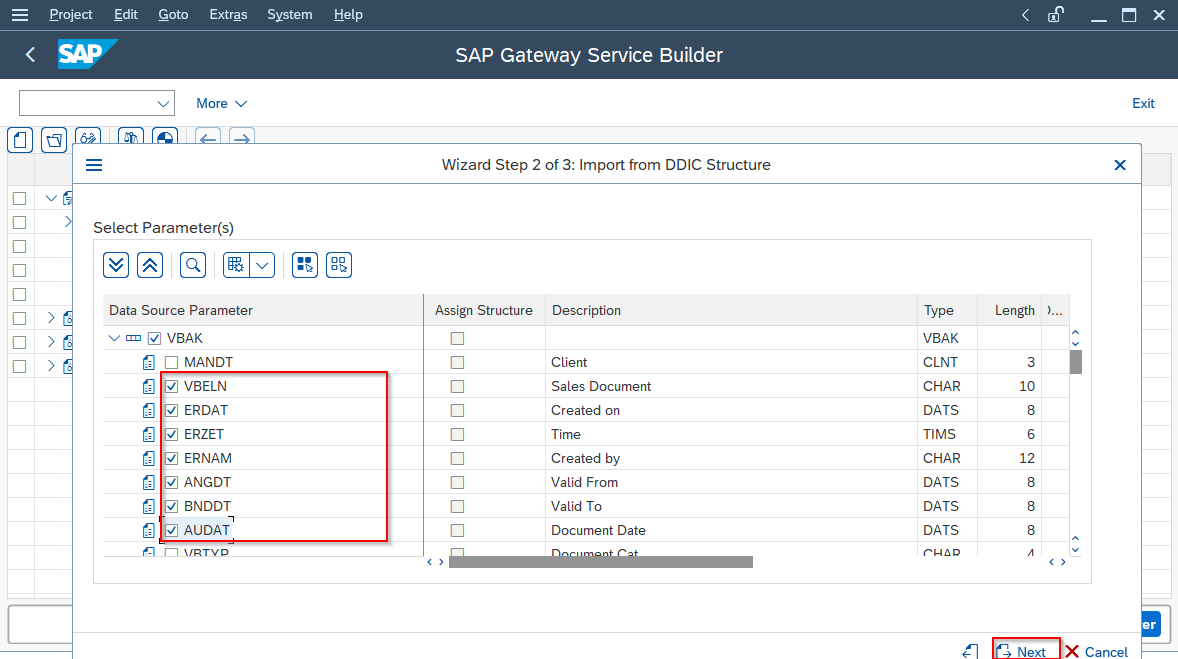The image size is (1178, 659).
Task: Collapse the first project tree node behind wizard
Action: click(x=51, y=198)
